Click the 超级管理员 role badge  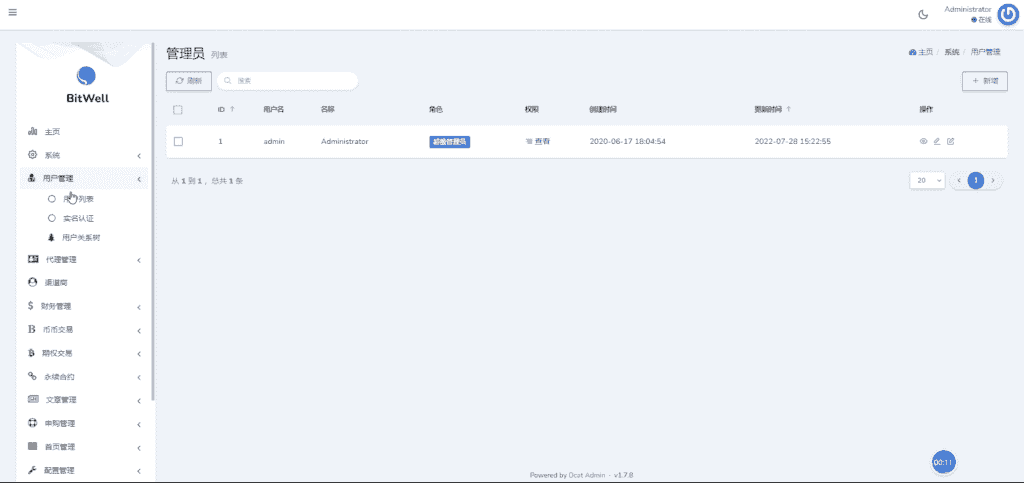[450, 142]
